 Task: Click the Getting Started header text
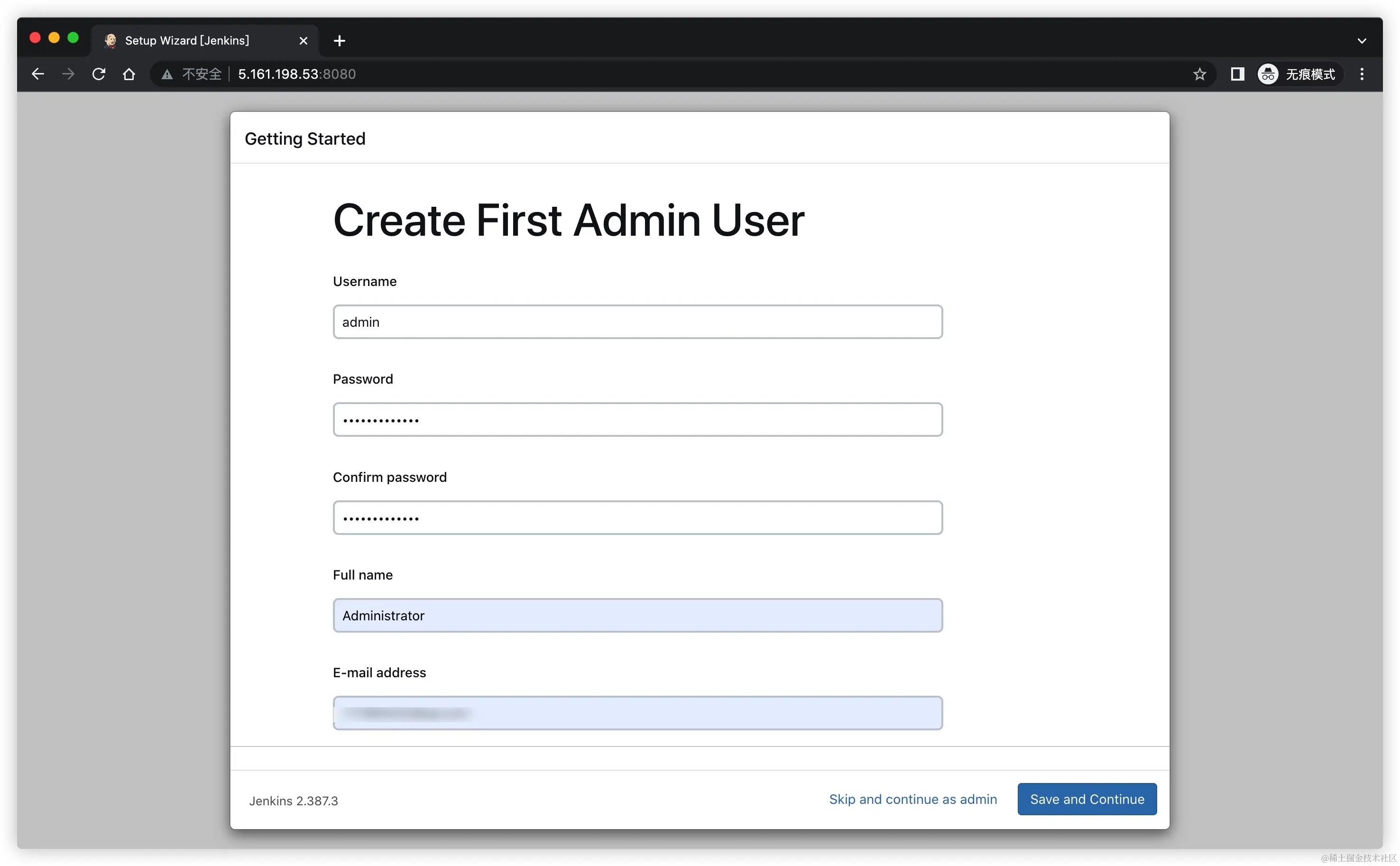pyautogui.click(x=304, y=138)
